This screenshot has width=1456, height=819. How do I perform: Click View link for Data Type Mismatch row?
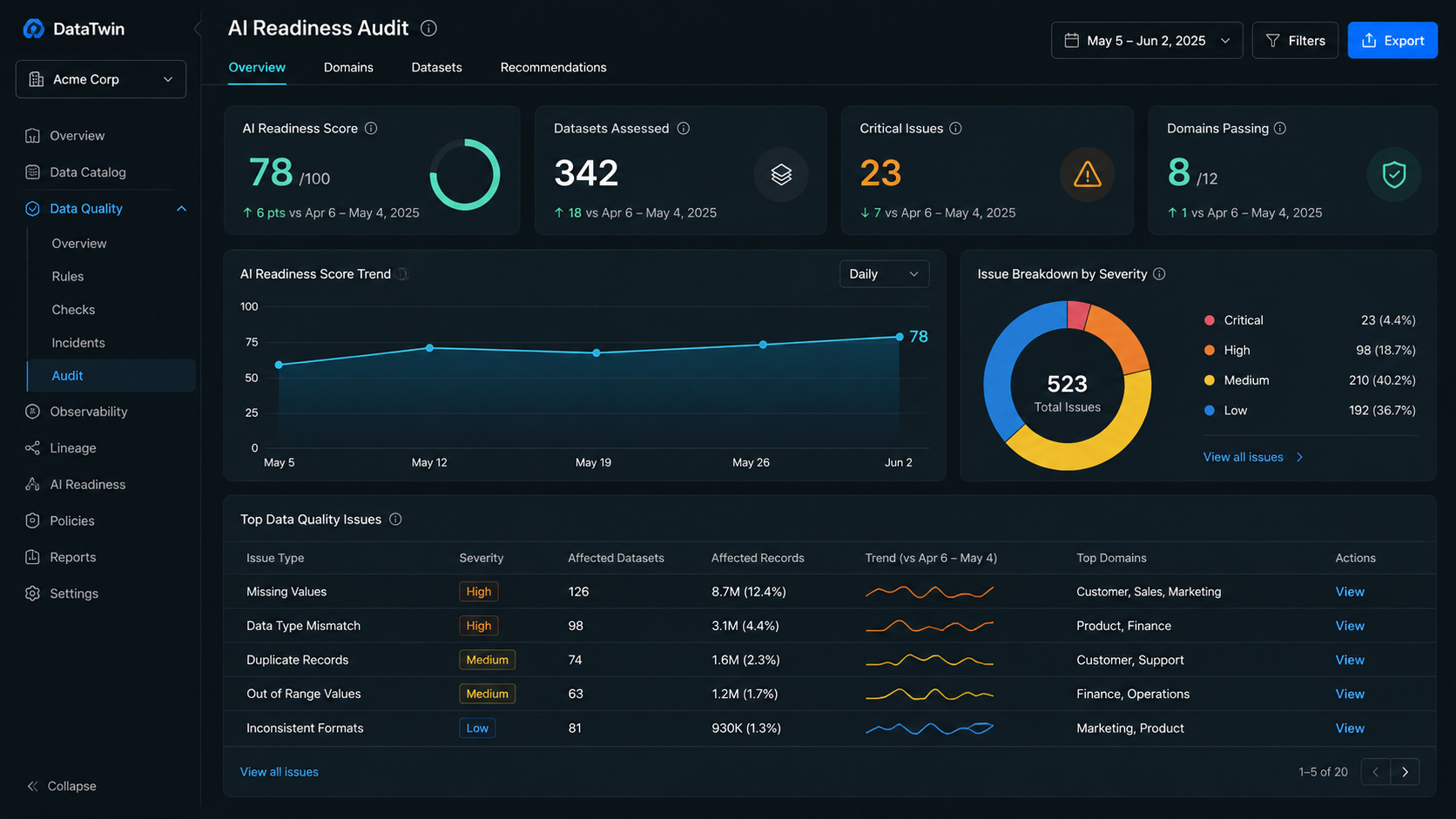1350,626
